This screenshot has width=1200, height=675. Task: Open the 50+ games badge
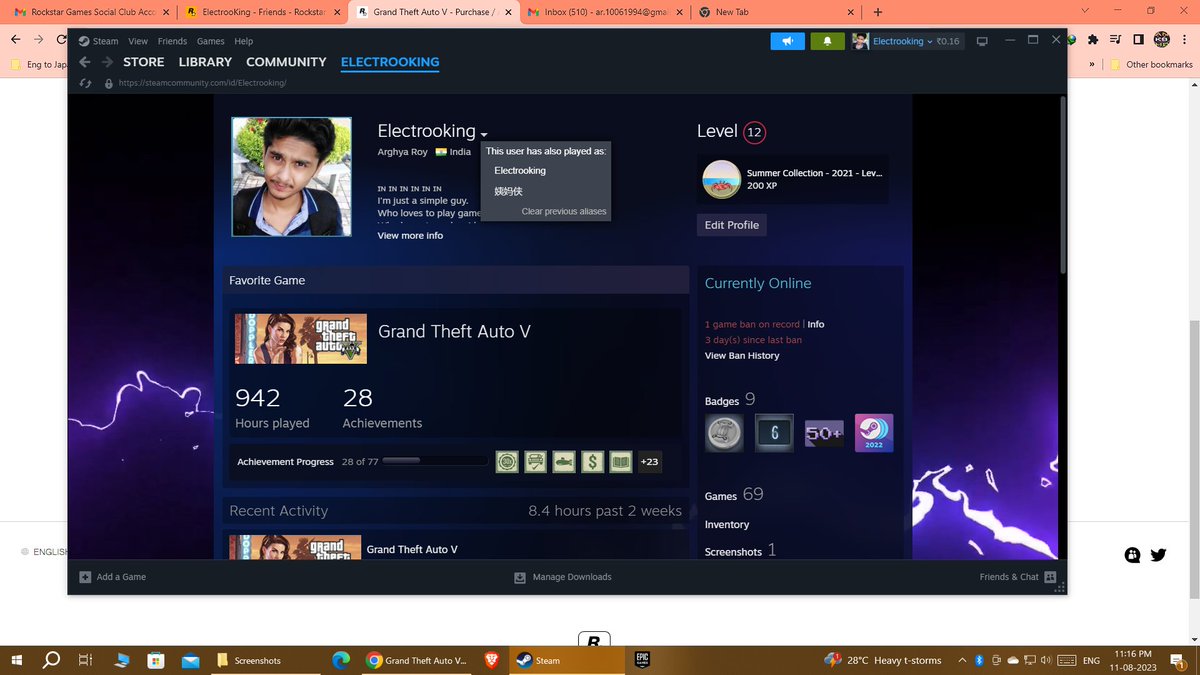click(824, 433)
